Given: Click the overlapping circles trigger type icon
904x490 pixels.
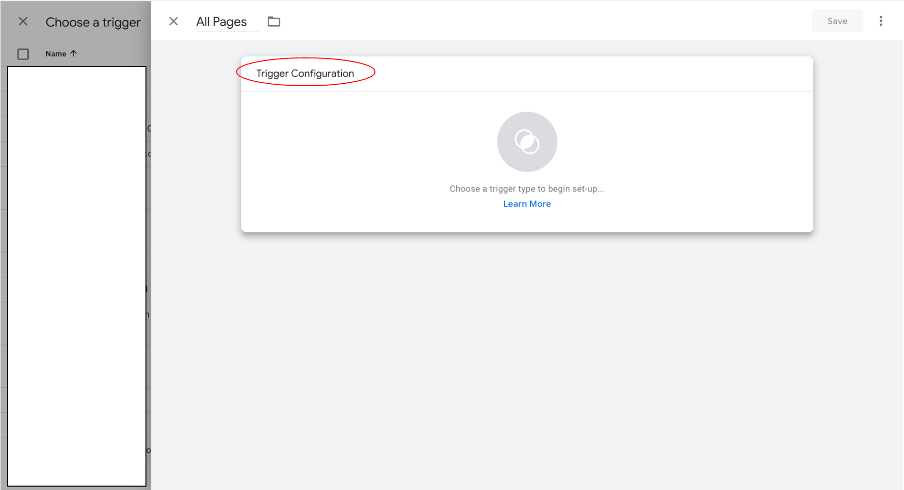Looking at the screenshot, I should coord(527,142).
